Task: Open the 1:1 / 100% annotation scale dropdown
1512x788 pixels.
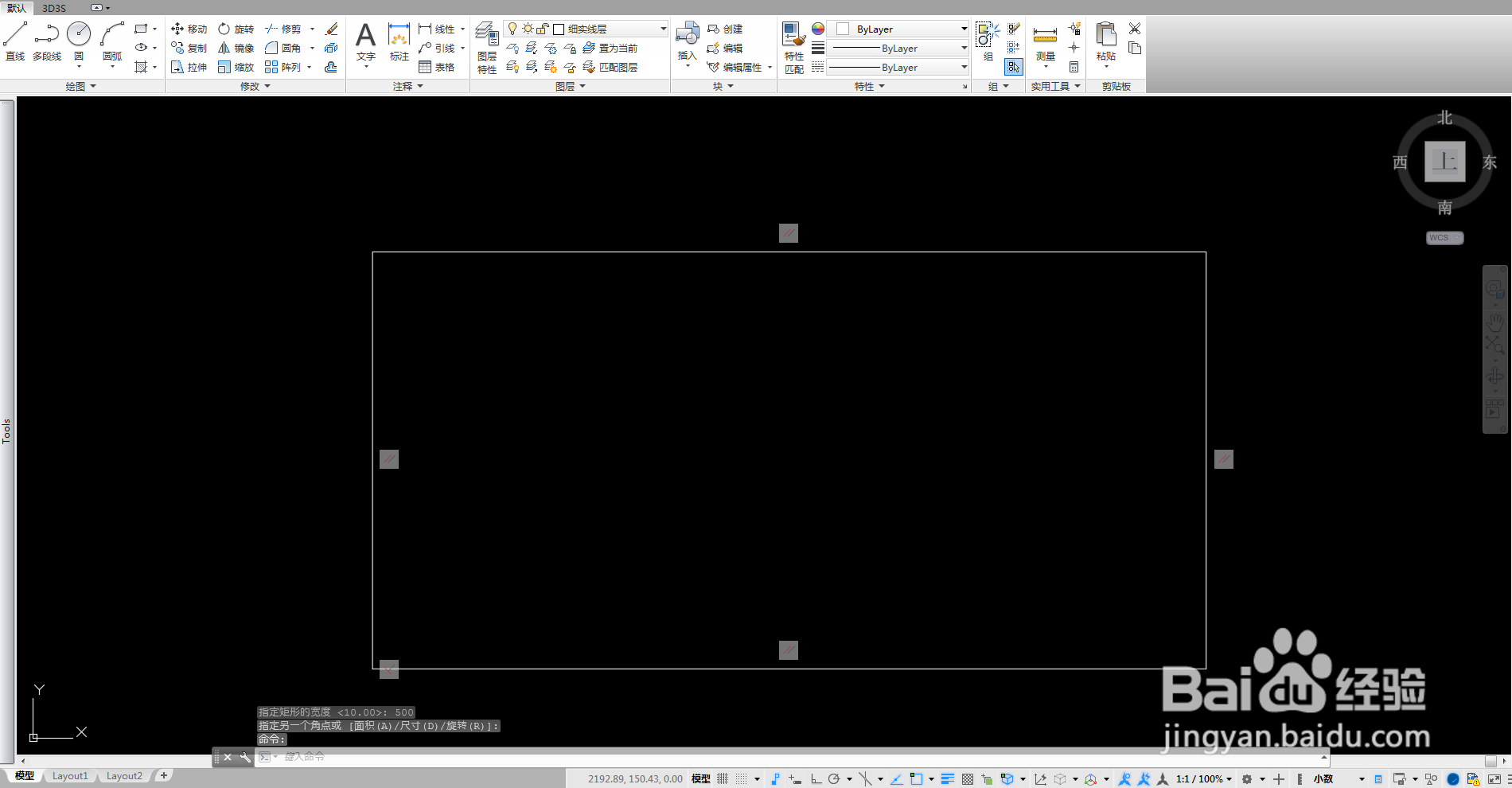Action: (1204, 778)
